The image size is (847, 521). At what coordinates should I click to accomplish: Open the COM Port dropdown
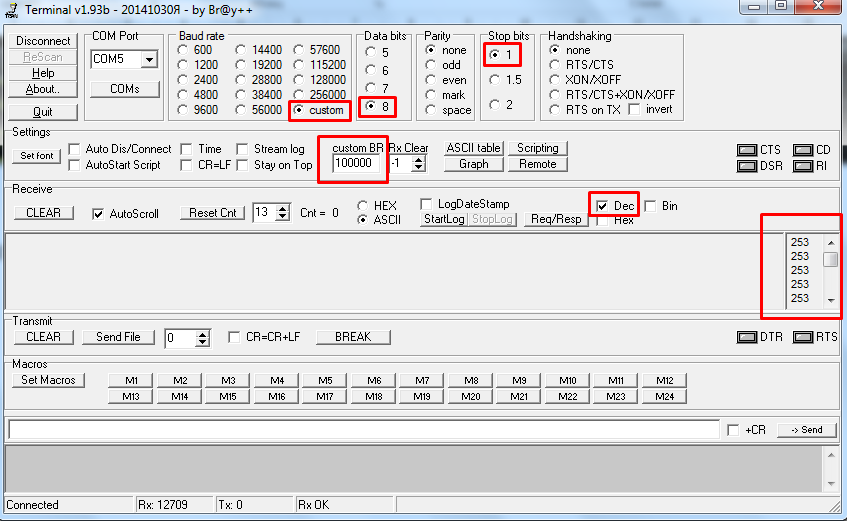pos(149,59)
